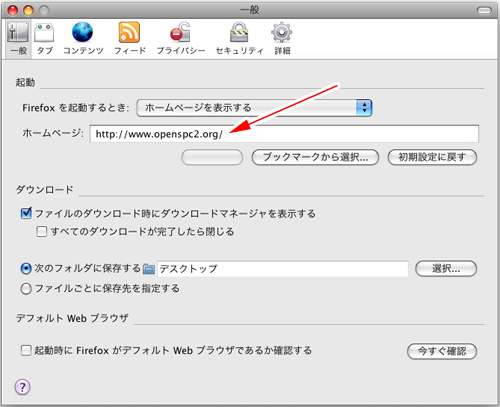Click the ホームページ URL input field

tap(284, 134)
